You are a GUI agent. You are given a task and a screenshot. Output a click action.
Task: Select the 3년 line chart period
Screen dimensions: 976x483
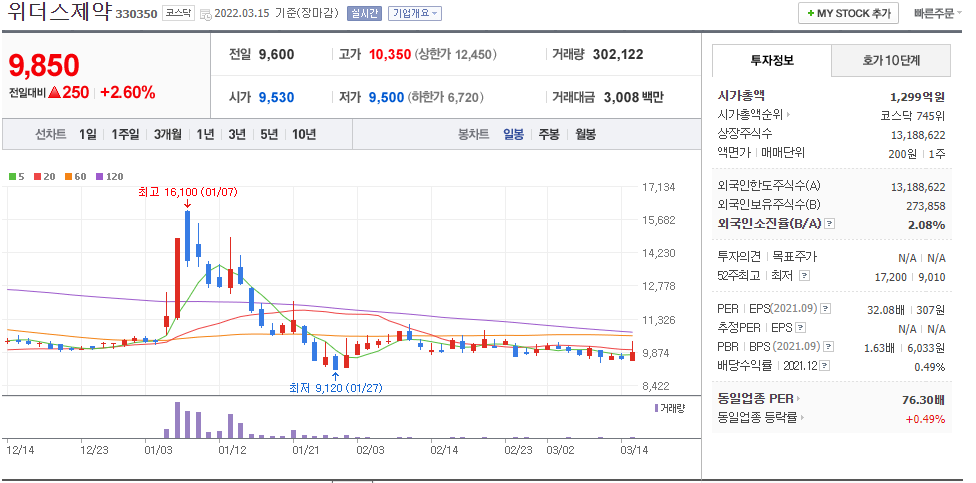[237, 134]
